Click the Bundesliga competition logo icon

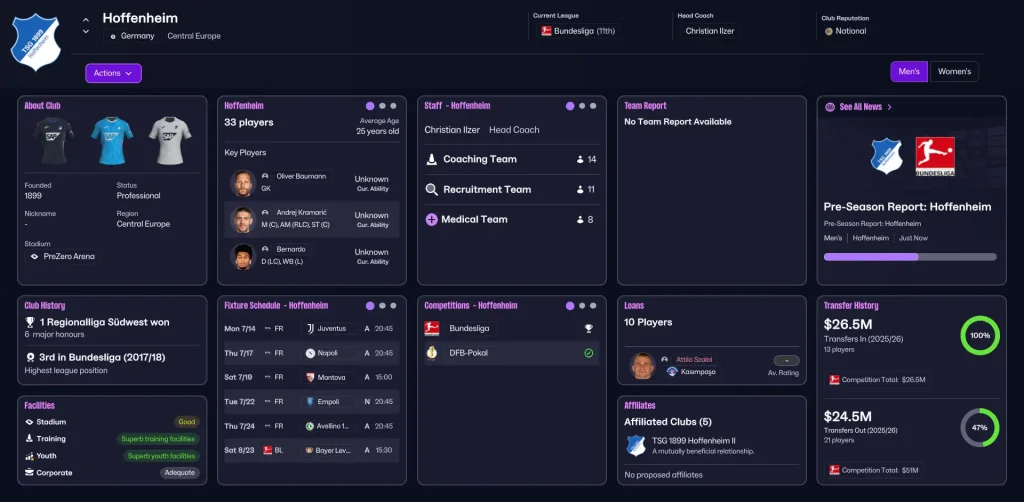pyautogui.click(x=432, y=328)
